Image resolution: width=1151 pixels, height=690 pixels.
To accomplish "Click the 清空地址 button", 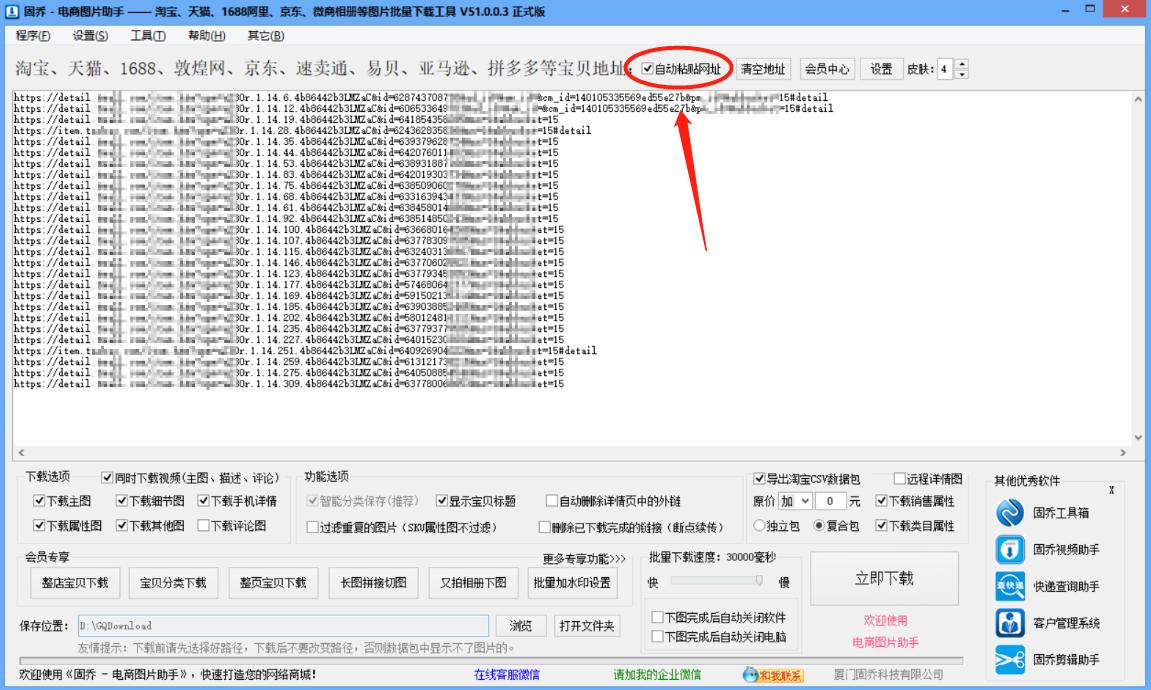I will click(x=763, y=69).
